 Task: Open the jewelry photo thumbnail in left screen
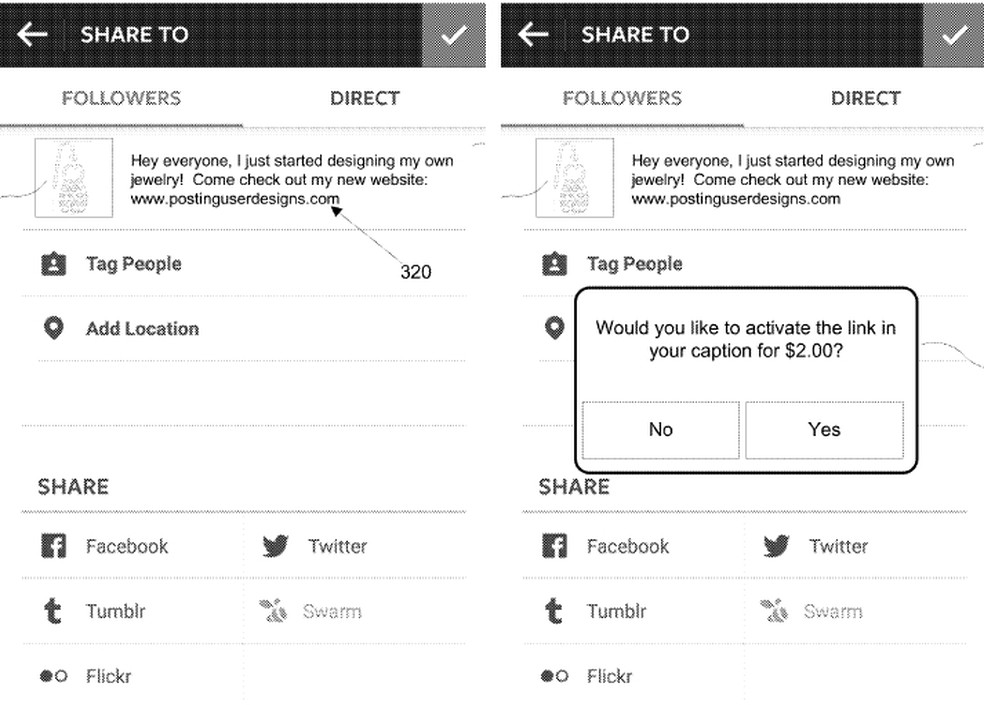[x=74, y=178]
